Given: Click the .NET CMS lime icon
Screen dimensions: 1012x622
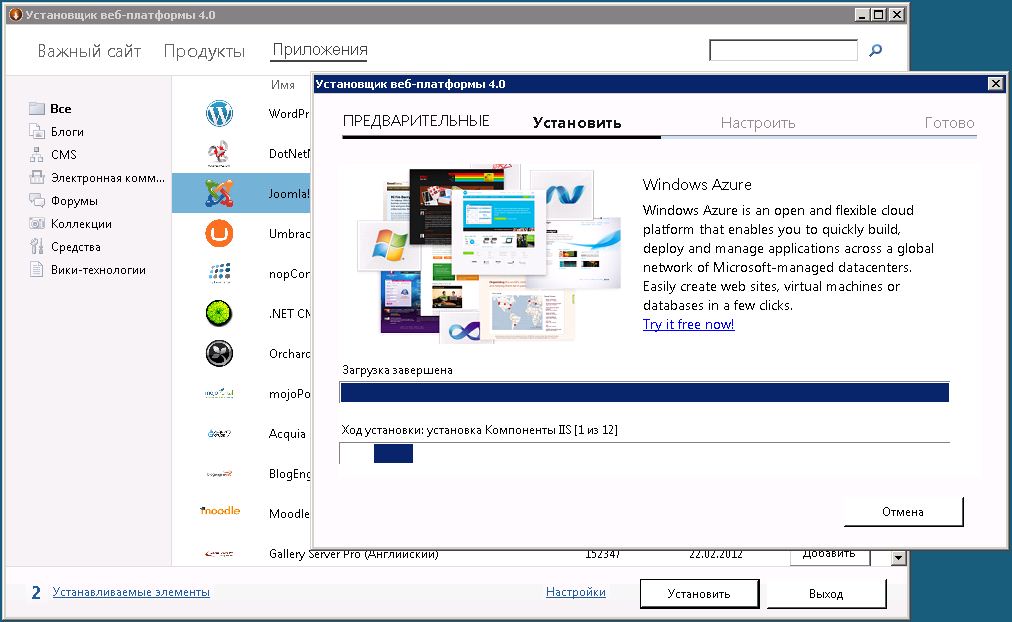Looking at the screenshot, I should pyautogui.click(x=219, y=313).
